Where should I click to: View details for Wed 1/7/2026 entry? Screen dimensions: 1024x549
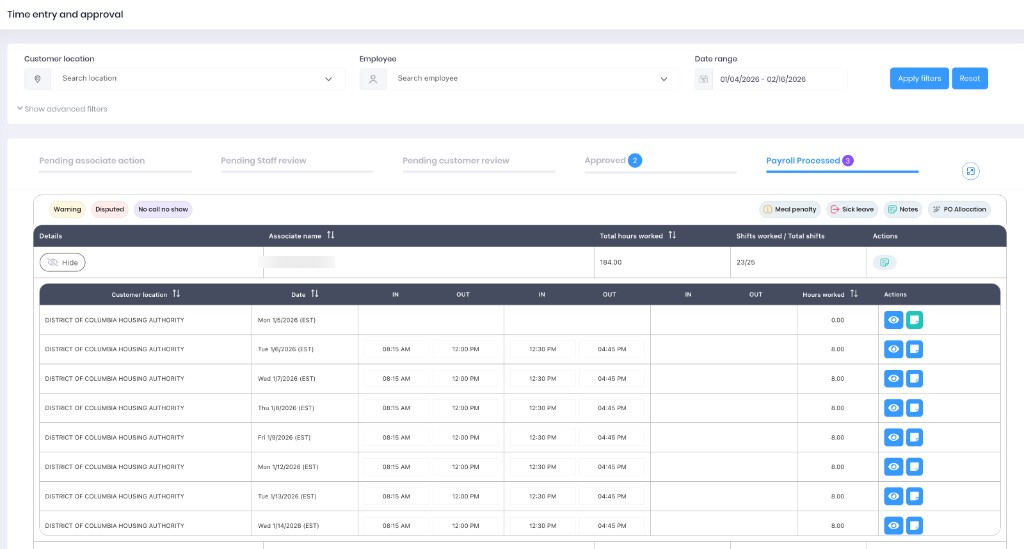[893, 379]
